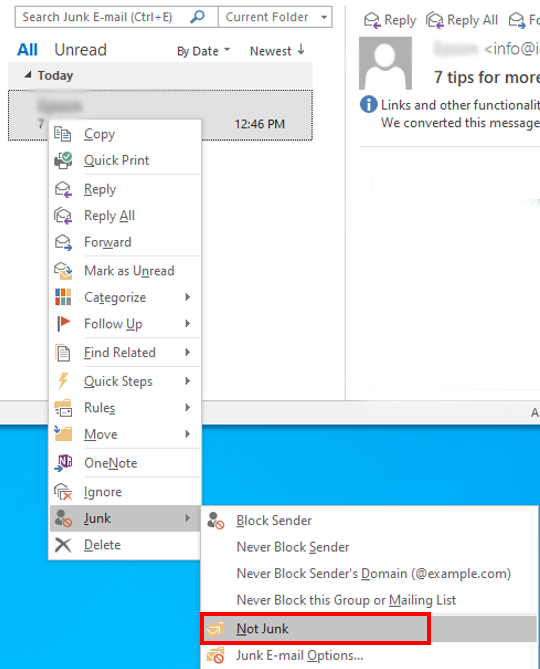Viewport: 540px width, 669px height.
Task: Open the Current Folder search scope dropdown
Action: [324, 17]
